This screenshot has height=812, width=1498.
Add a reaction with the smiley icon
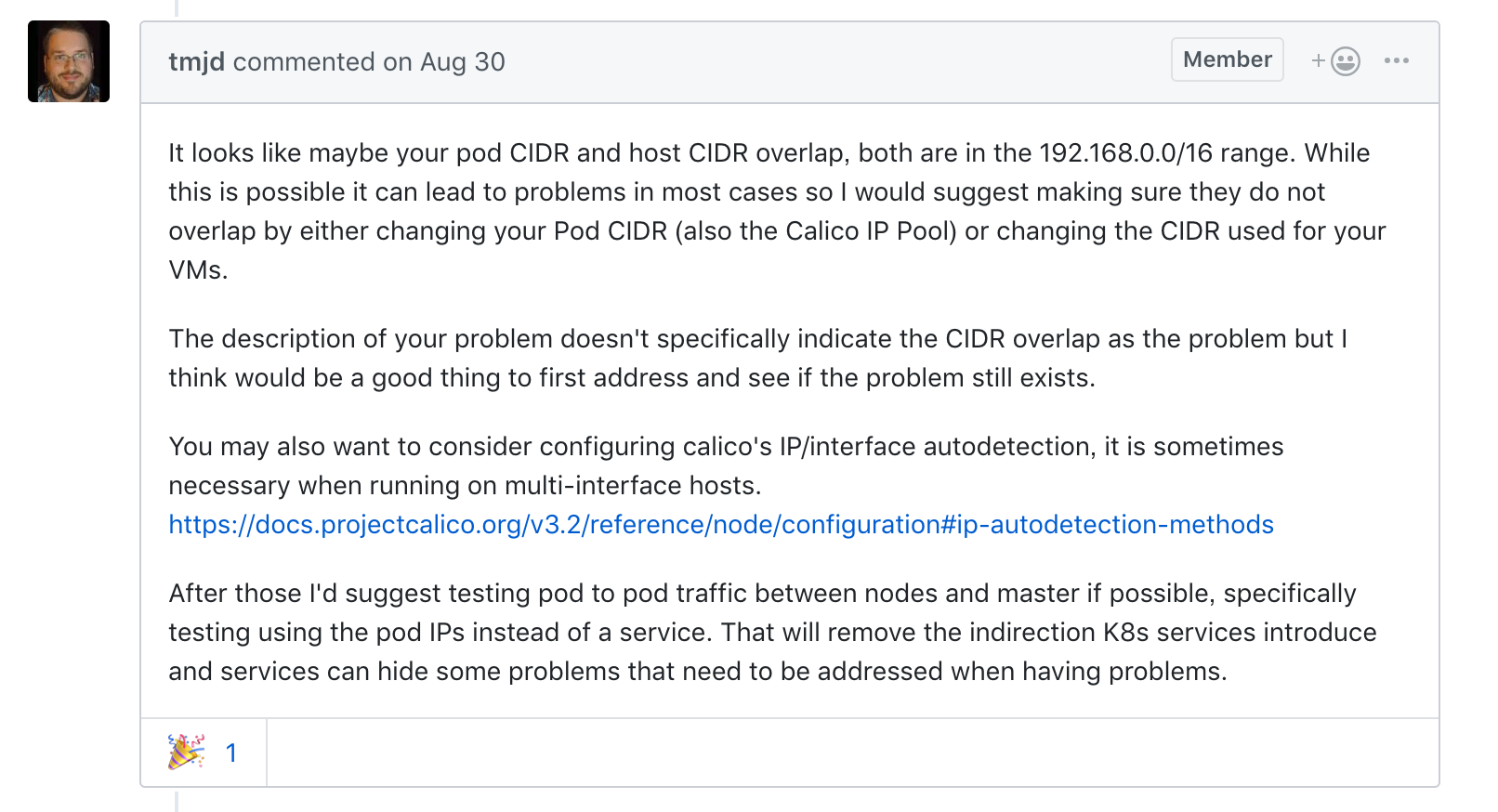click(x=1345, y=61)
